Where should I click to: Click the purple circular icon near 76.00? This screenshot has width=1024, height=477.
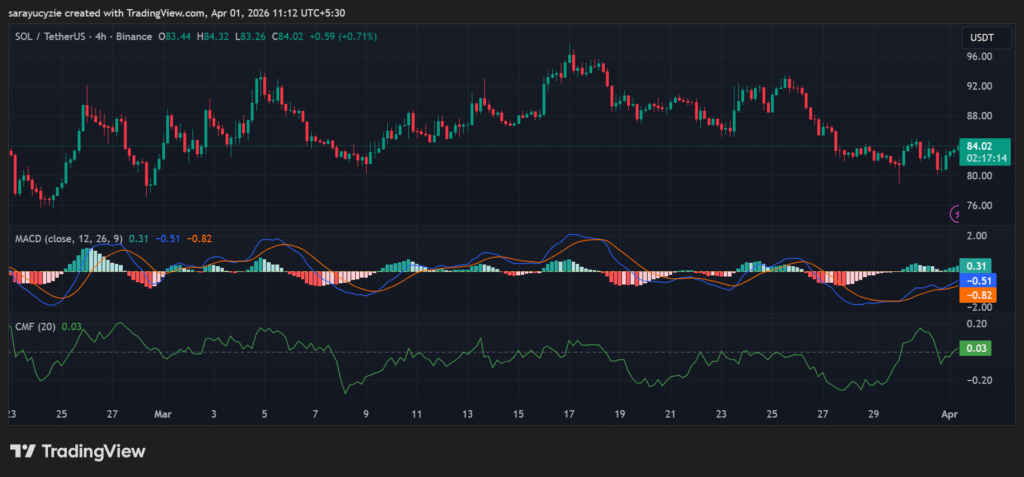pos(954,213)
